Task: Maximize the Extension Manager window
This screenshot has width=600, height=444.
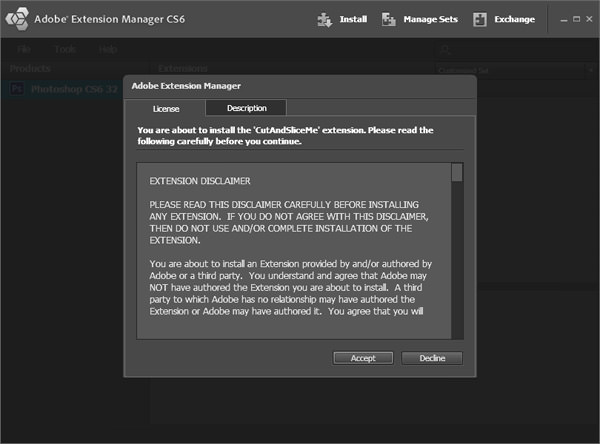Action: pyautogui.click(x=576, y=19)
